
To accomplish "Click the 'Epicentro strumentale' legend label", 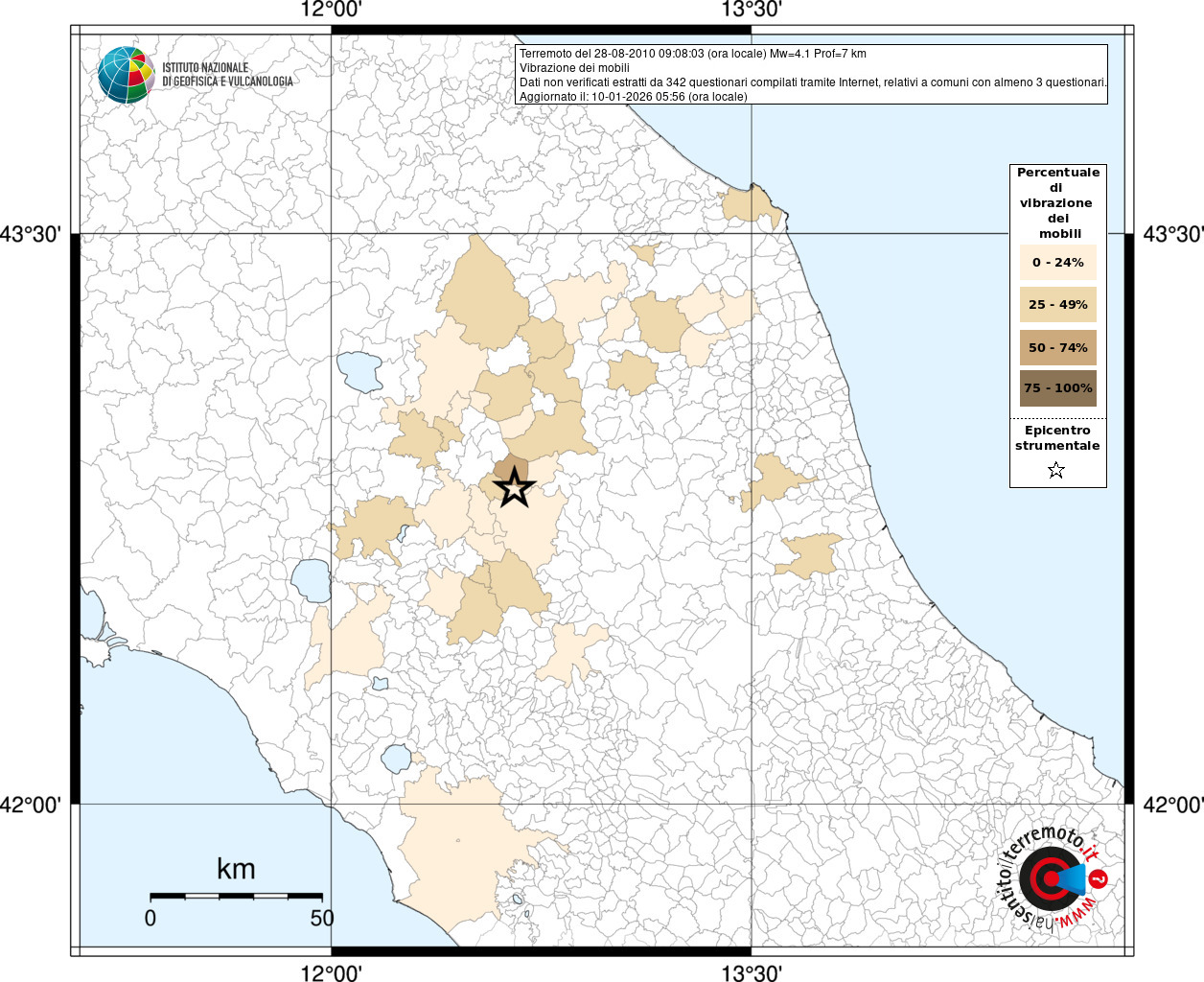I will pyautogui.click(x=1057, y=438).
